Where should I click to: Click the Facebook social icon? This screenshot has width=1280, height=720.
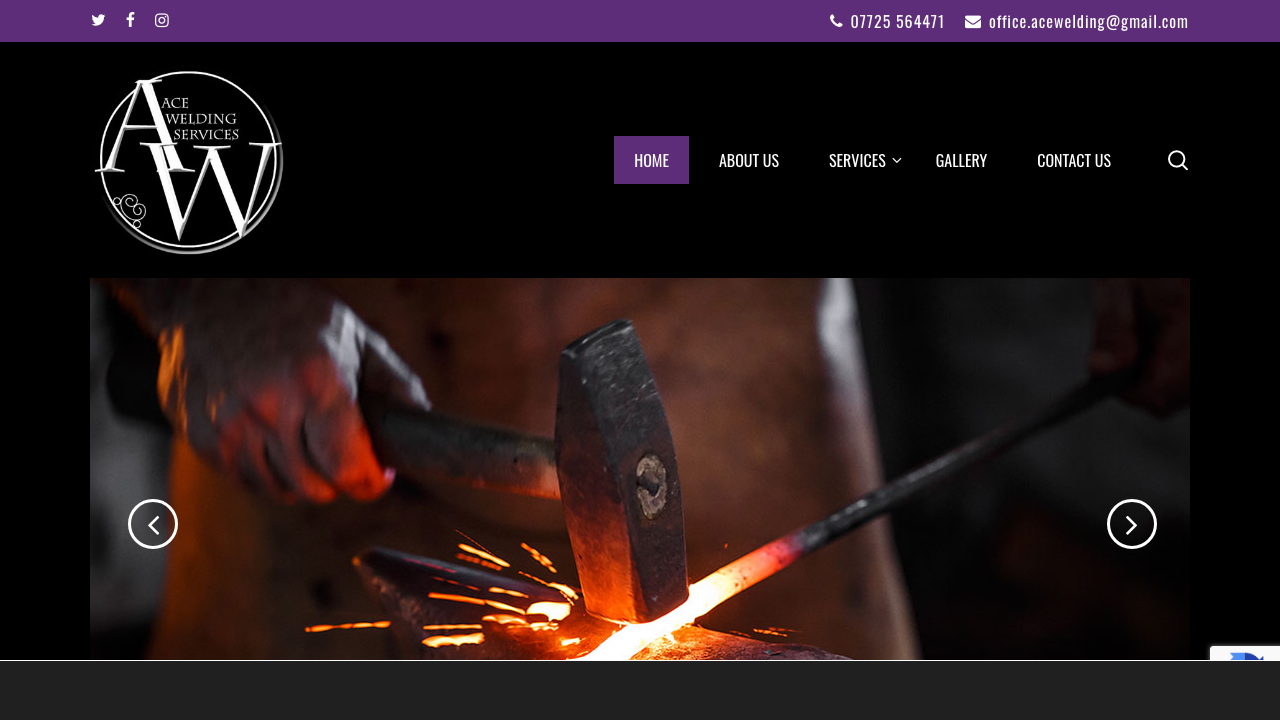point(128,18)
